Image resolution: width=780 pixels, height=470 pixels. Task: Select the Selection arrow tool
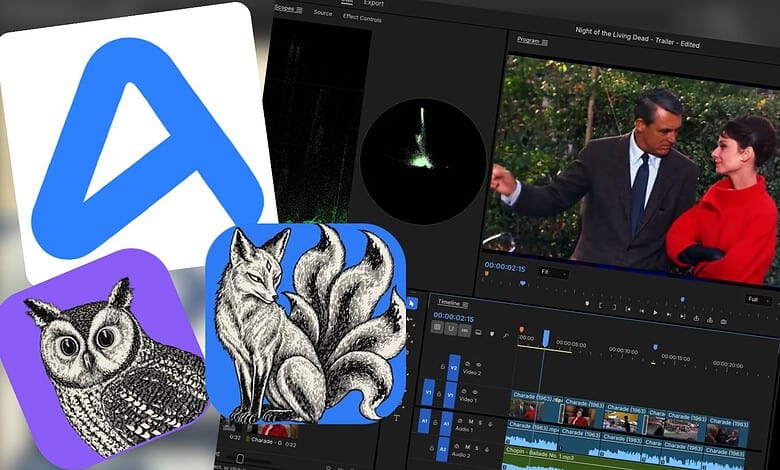(x=412, y=303)
